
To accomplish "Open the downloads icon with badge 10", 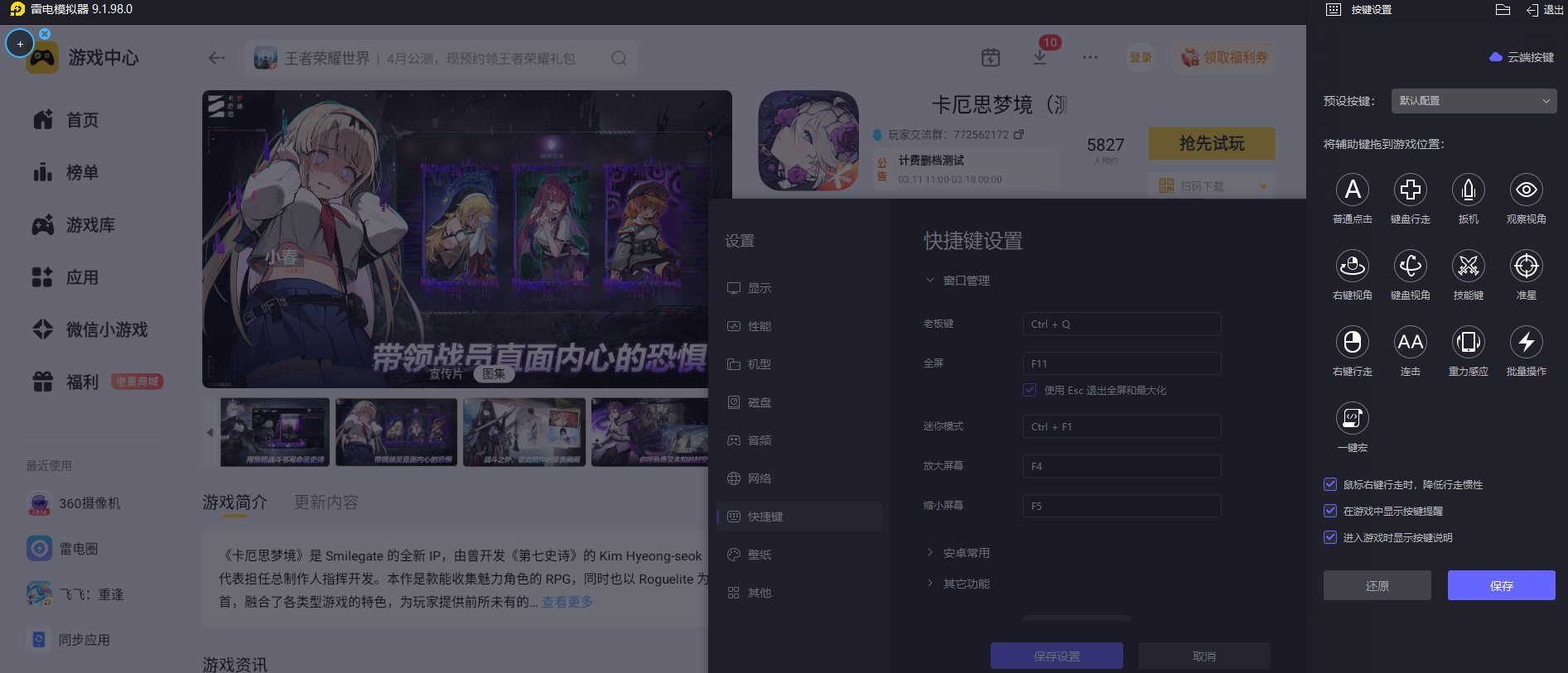I will tap(1040, 57).
